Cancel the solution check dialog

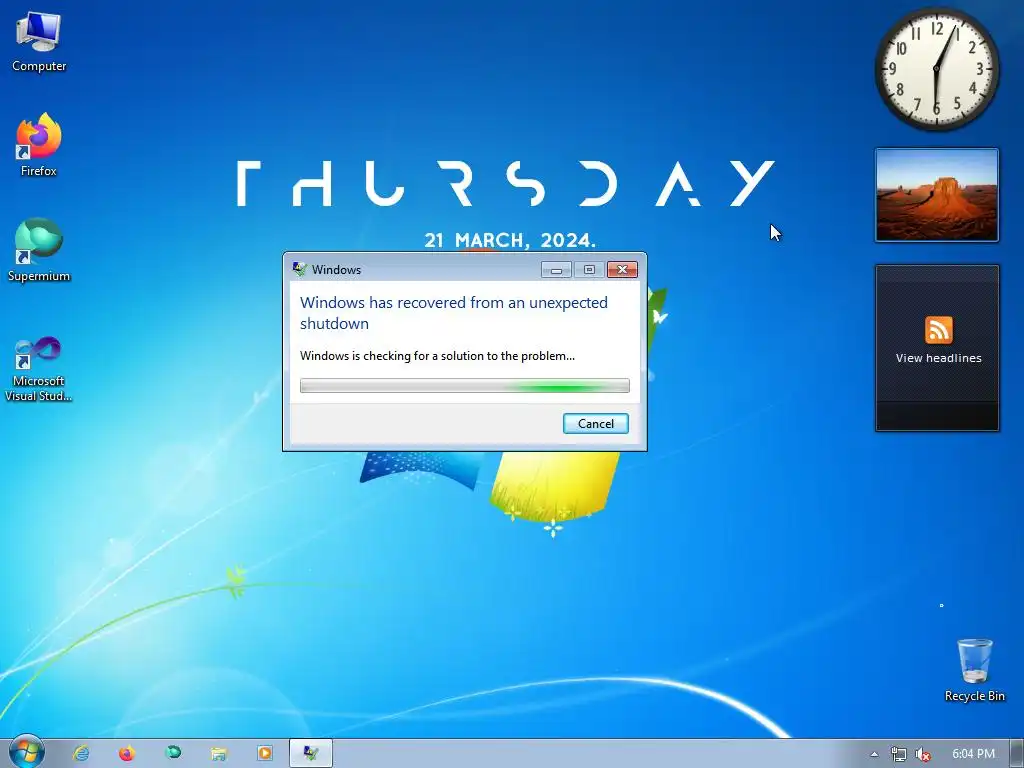596,423
